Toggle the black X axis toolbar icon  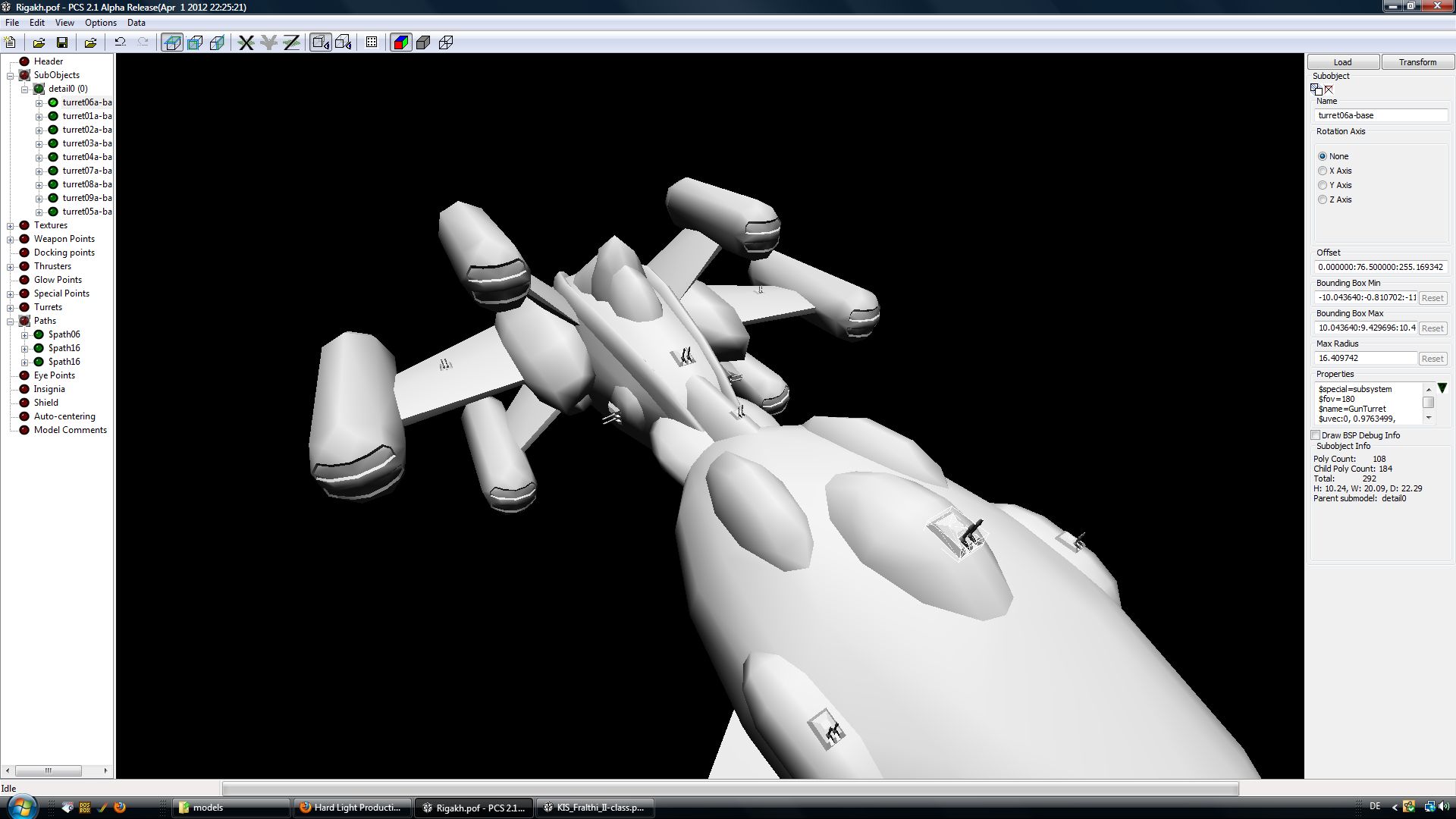pos(246,42)
